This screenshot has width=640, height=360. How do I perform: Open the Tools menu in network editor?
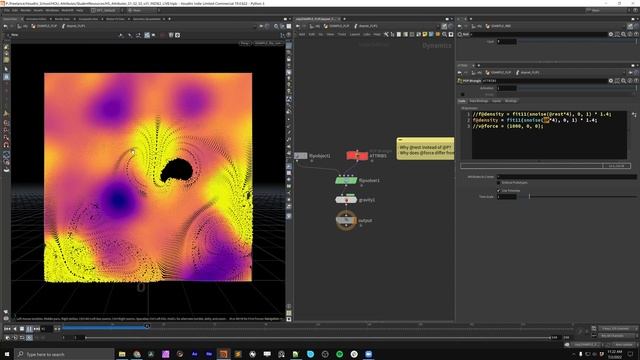coord(342,35)
